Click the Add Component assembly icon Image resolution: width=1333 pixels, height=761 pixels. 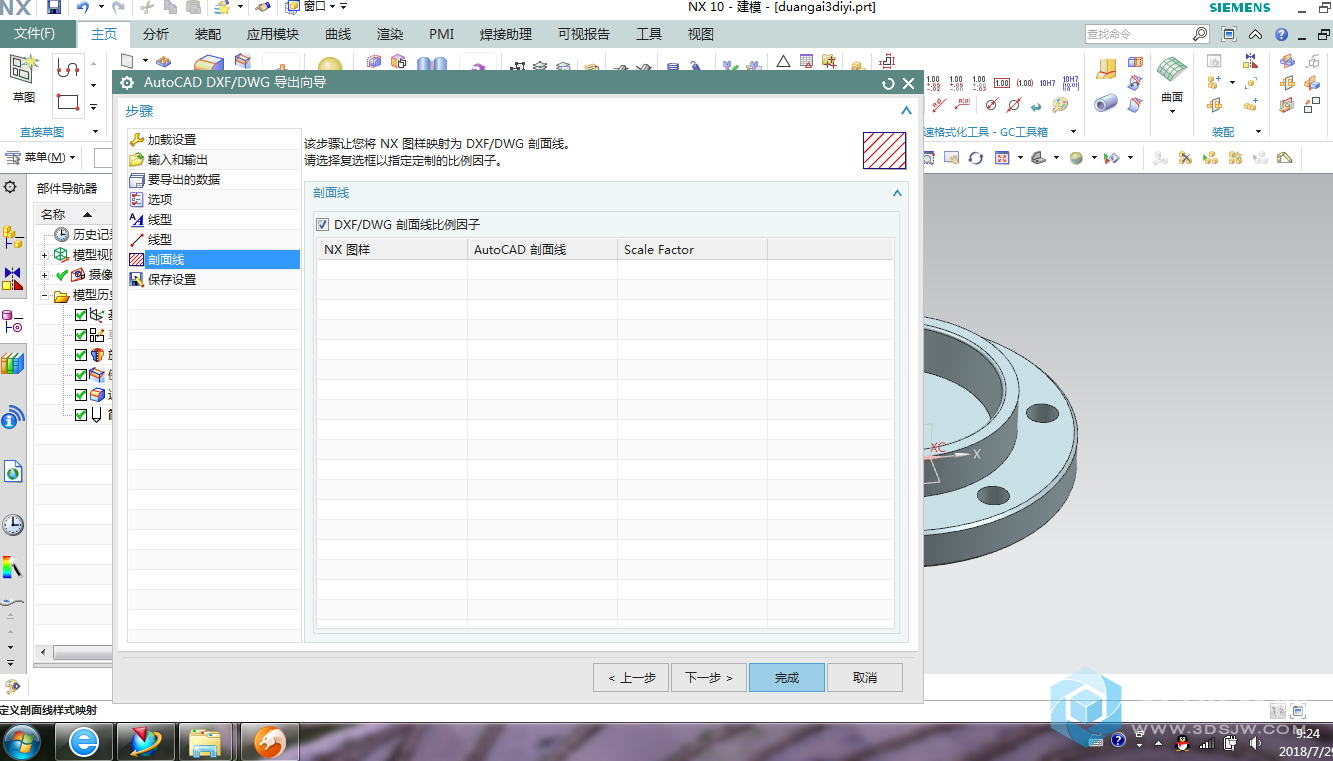point(1215,83)
